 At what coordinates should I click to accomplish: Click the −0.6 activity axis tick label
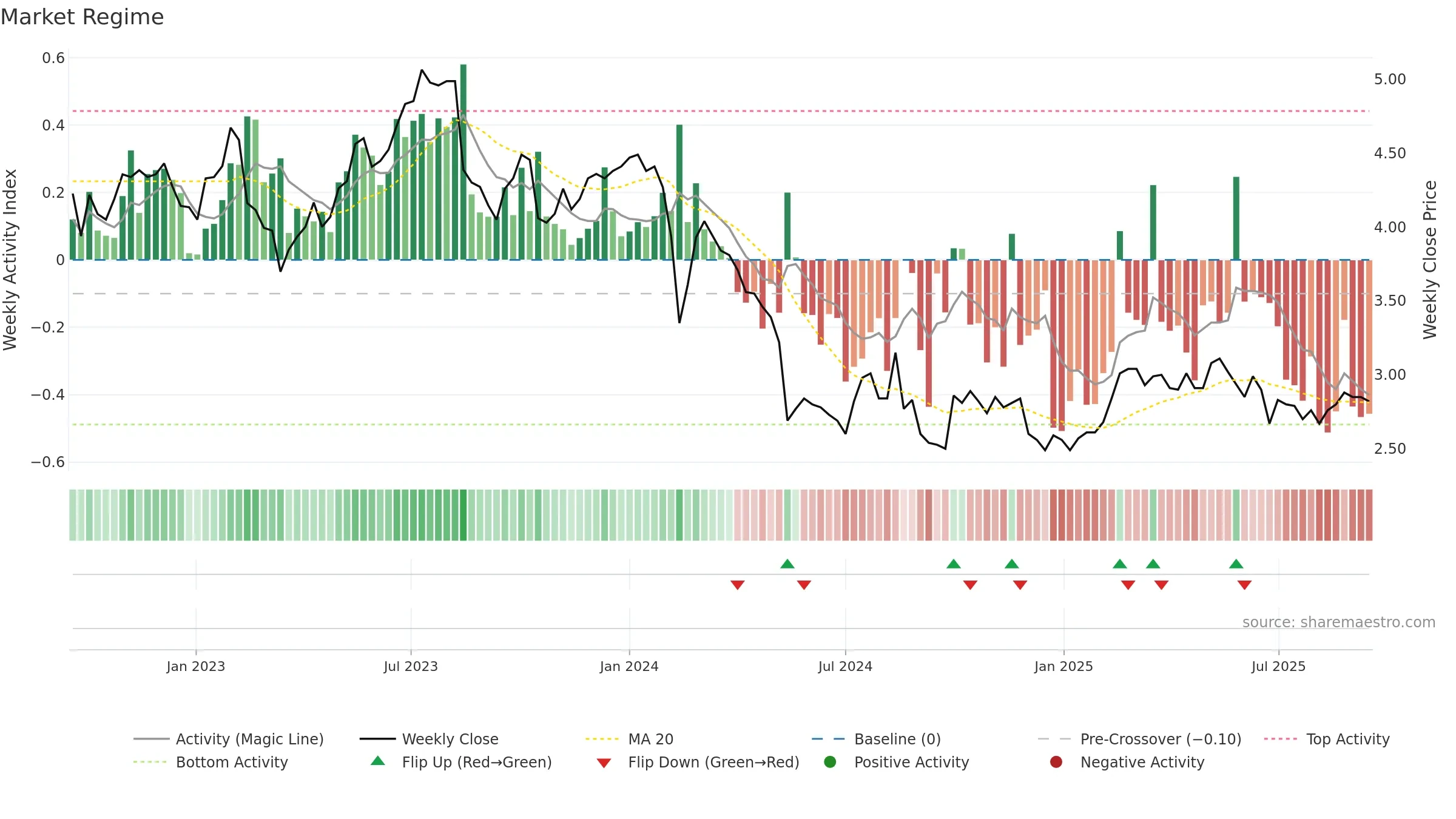48,462
